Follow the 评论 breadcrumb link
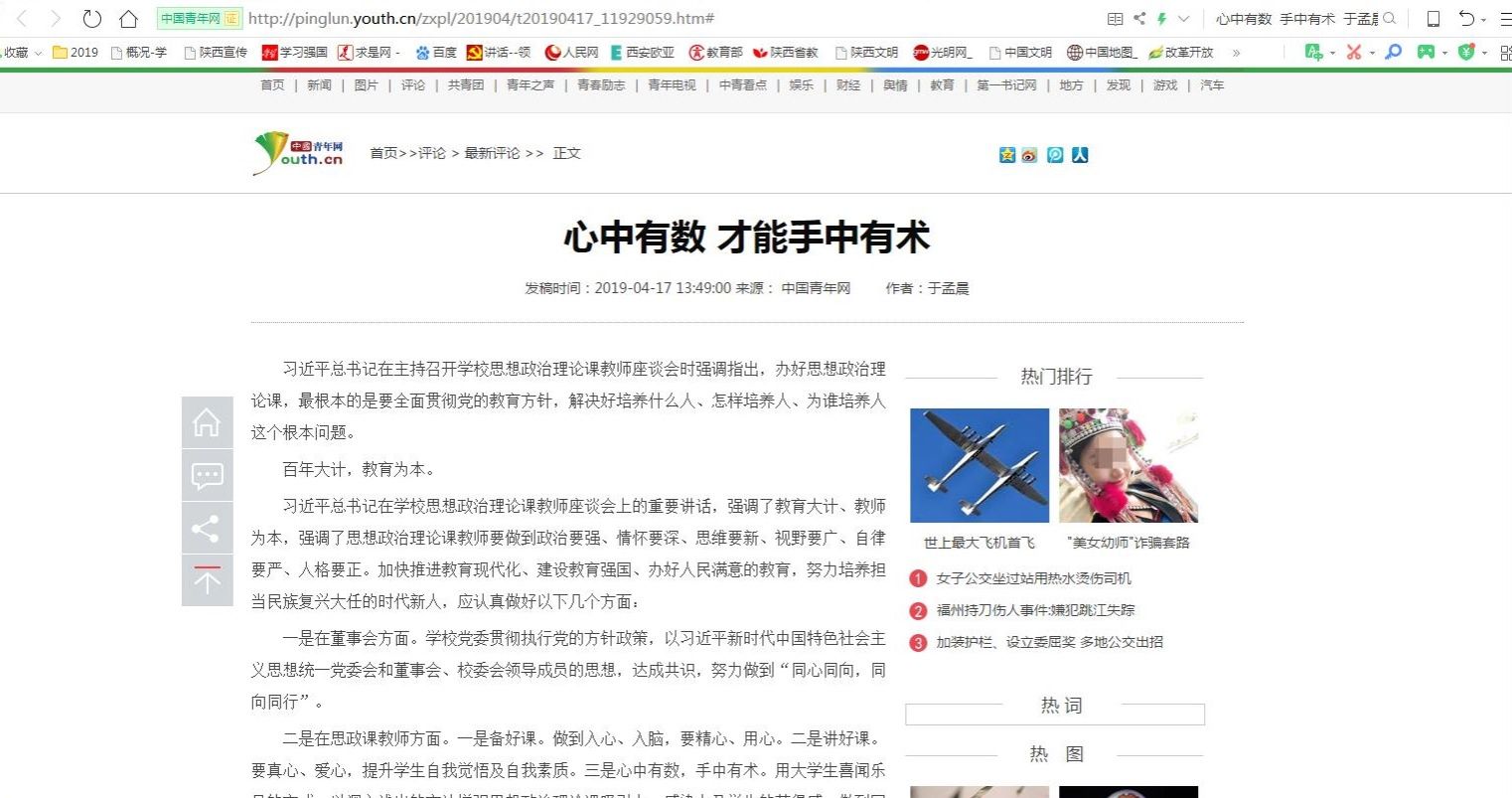The width and height of the screenshot is (1512, 798). pyautogui.click(x=432, y=153)
